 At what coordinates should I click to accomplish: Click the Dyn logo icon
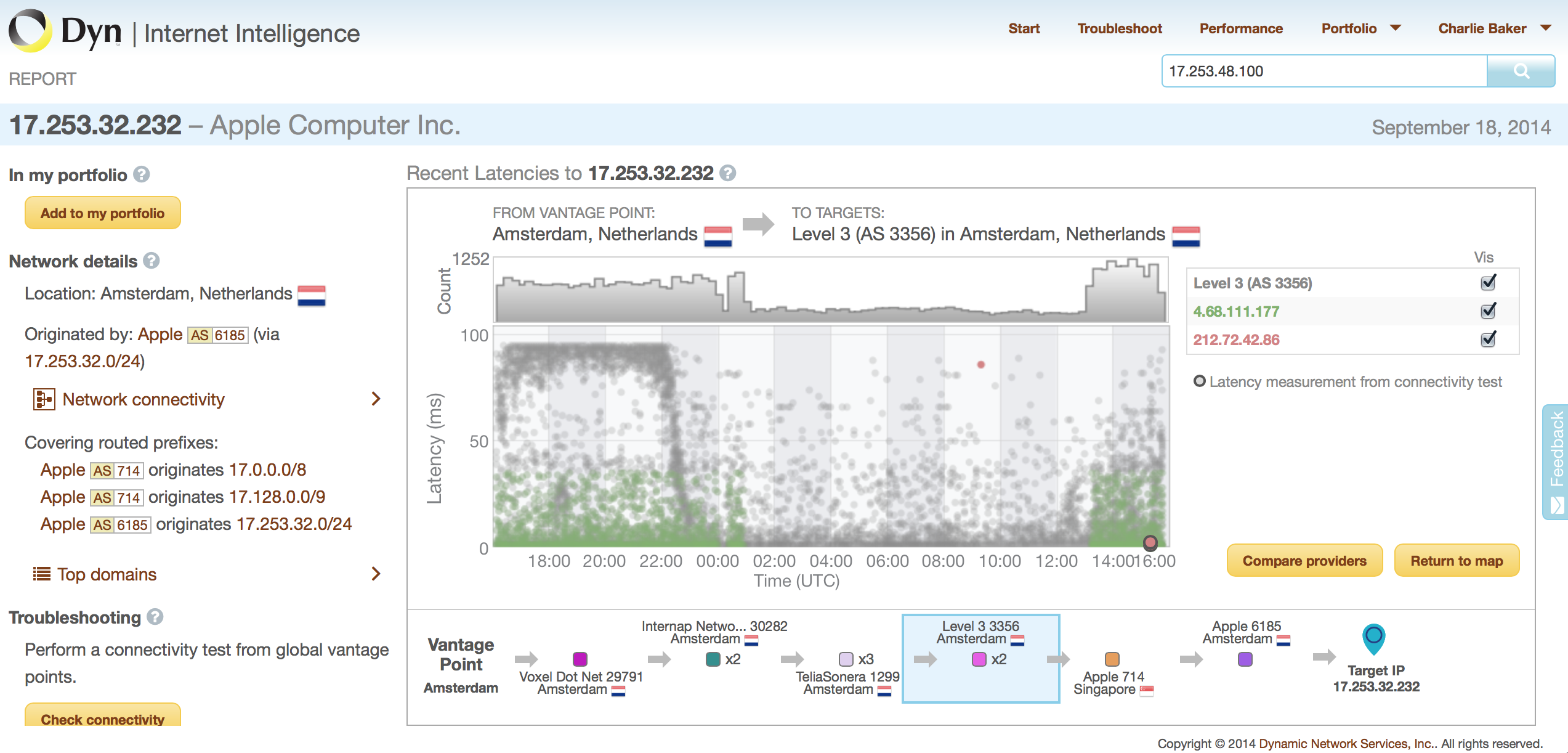point(30,31)
